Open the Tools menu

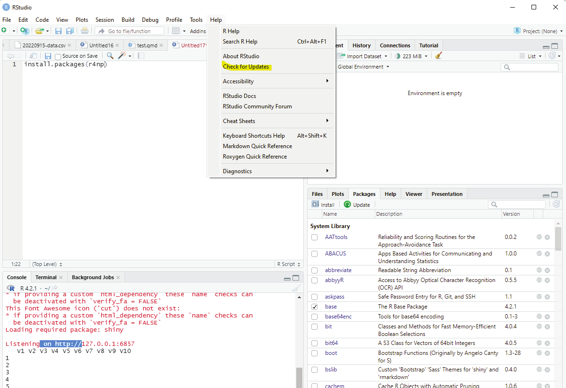coord(196,20)
